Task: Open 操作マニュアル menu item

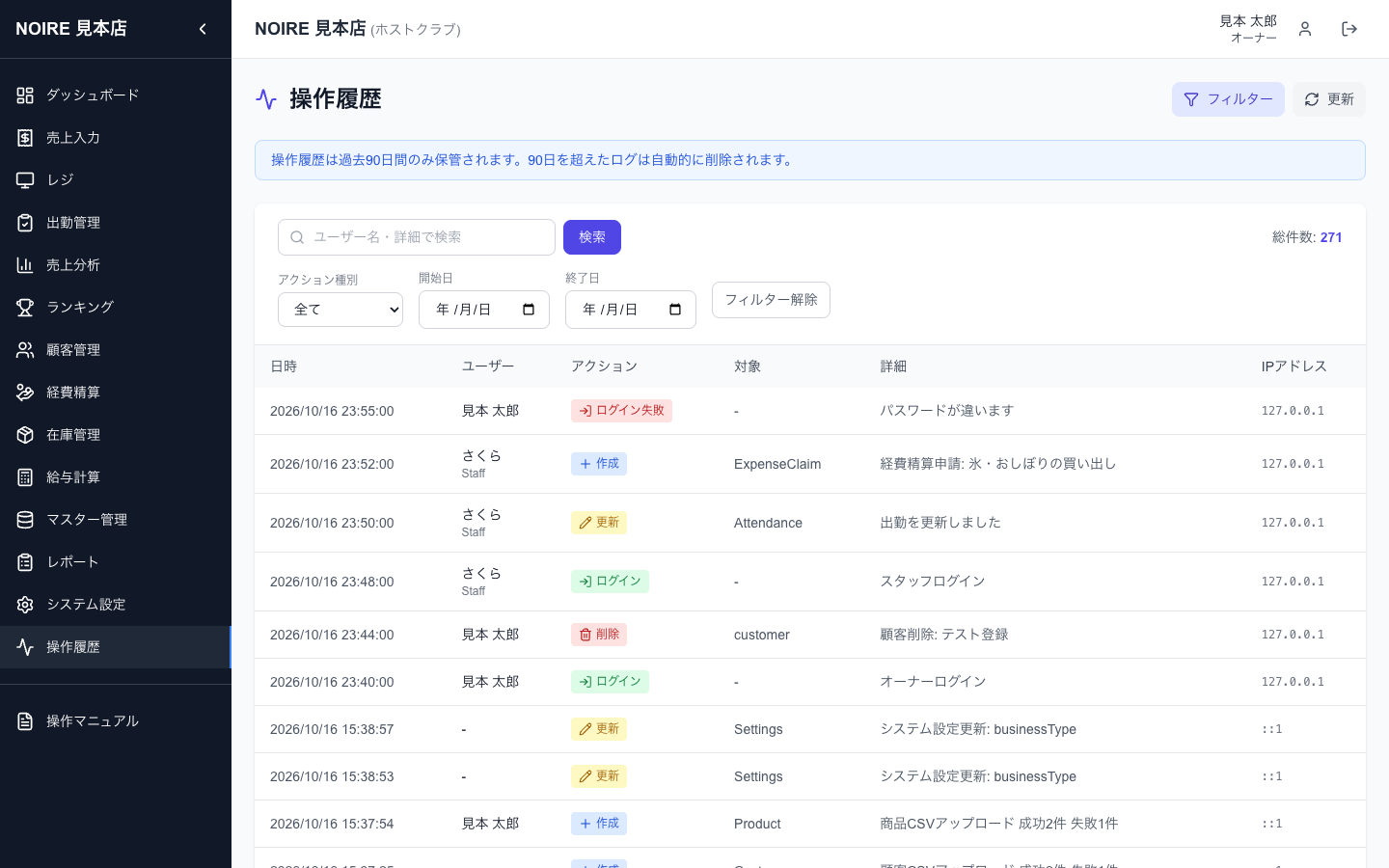Action: 116,721
